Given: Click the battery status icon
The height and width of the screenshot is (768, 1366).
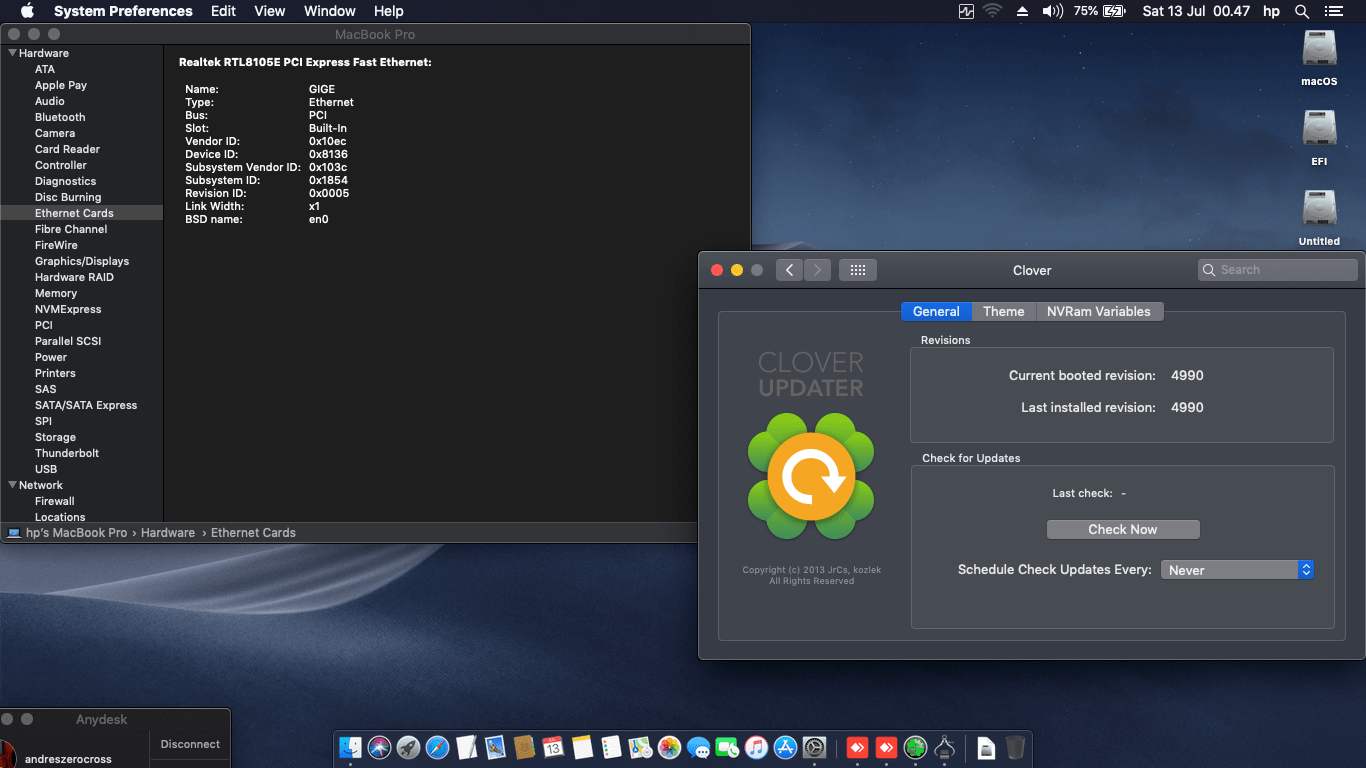Looking at the screenshot, I should coord(1114,11).
